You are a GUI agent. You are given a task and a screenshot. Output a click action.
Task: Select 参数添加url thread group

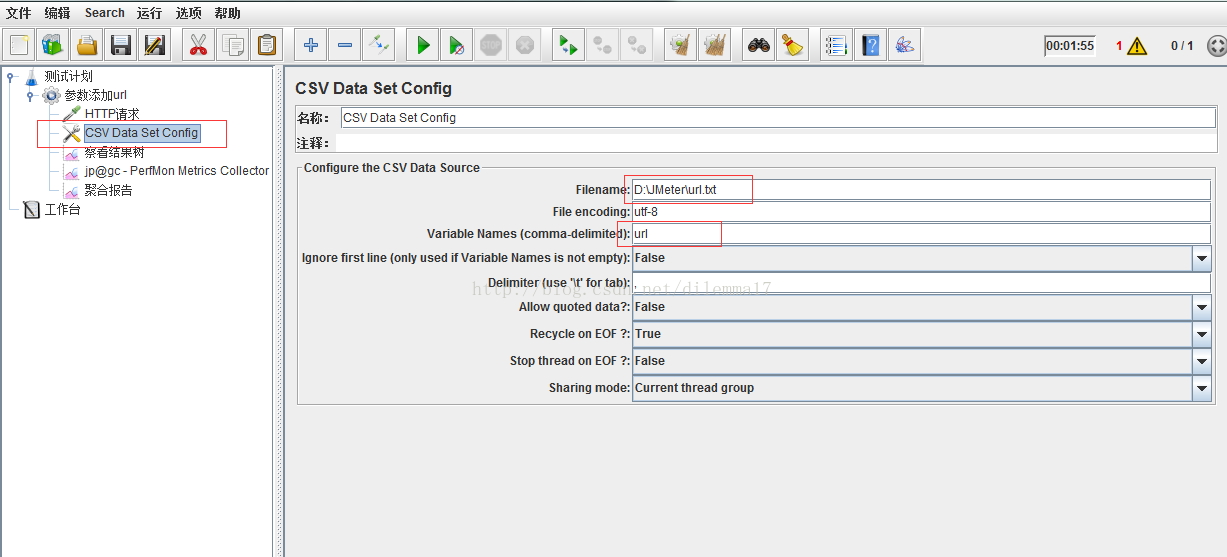click(95, 95)
